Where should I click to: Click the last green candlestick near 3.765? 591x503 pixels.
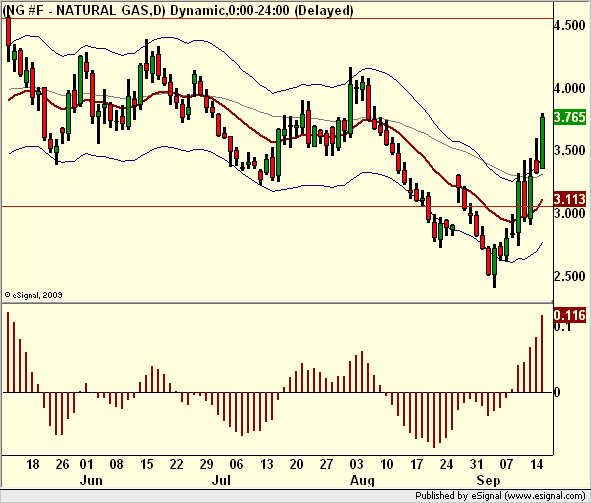pyautogui.click(x=543, y=142)
